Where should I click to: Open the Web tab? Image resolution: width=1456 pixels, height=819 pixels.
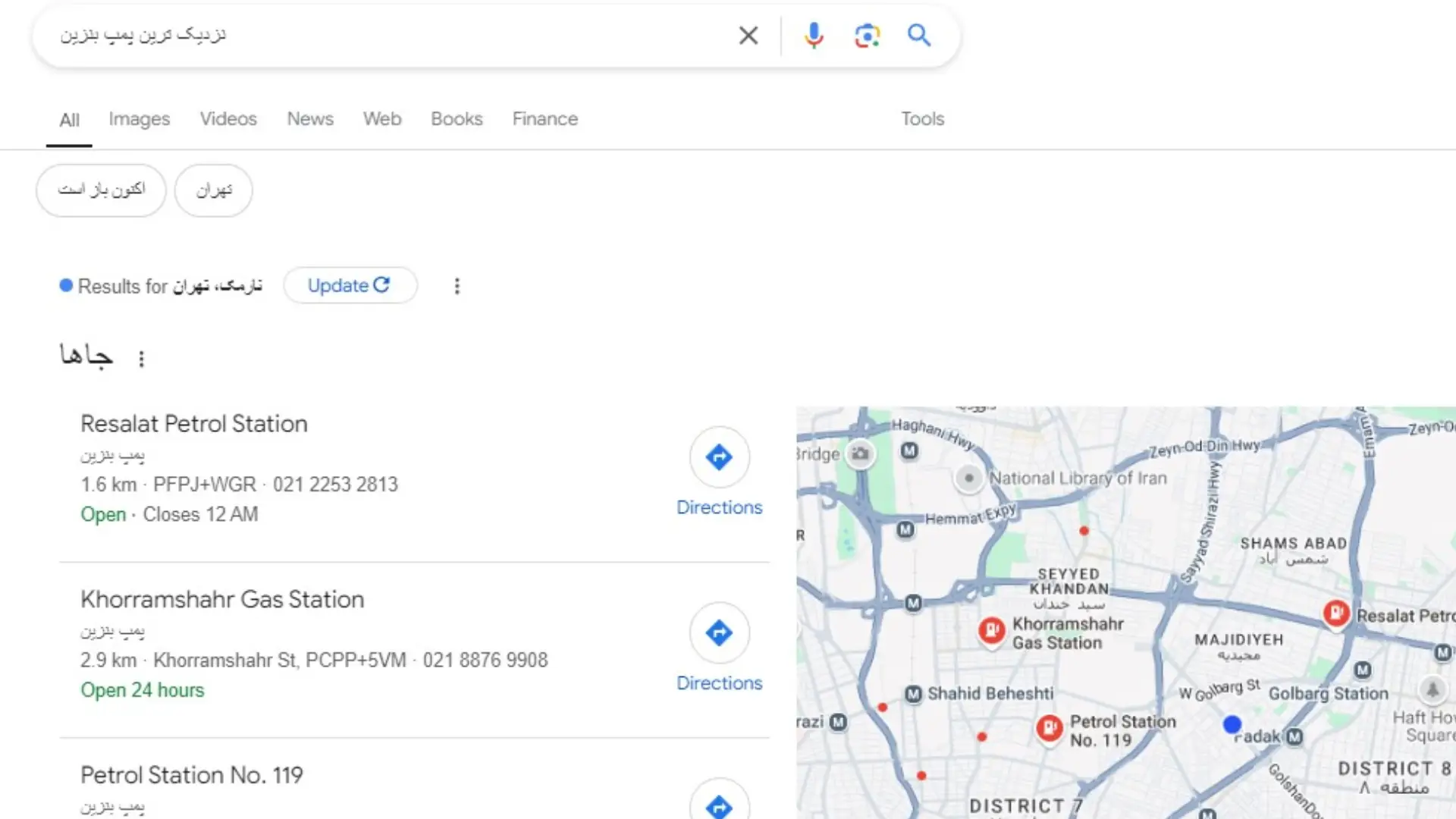pyautogui.click(x=382, y=119)
